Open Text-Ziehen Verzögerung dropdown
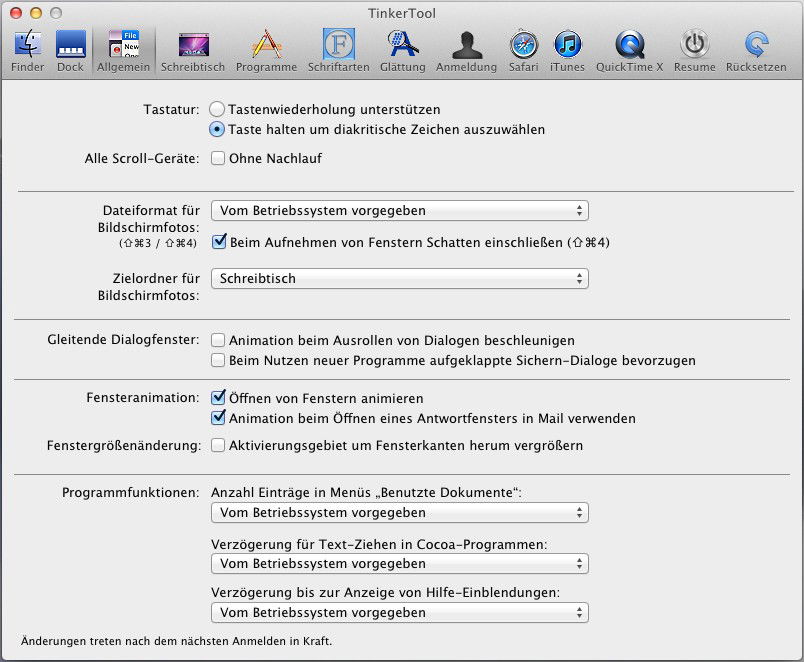 tap(400, 564)
